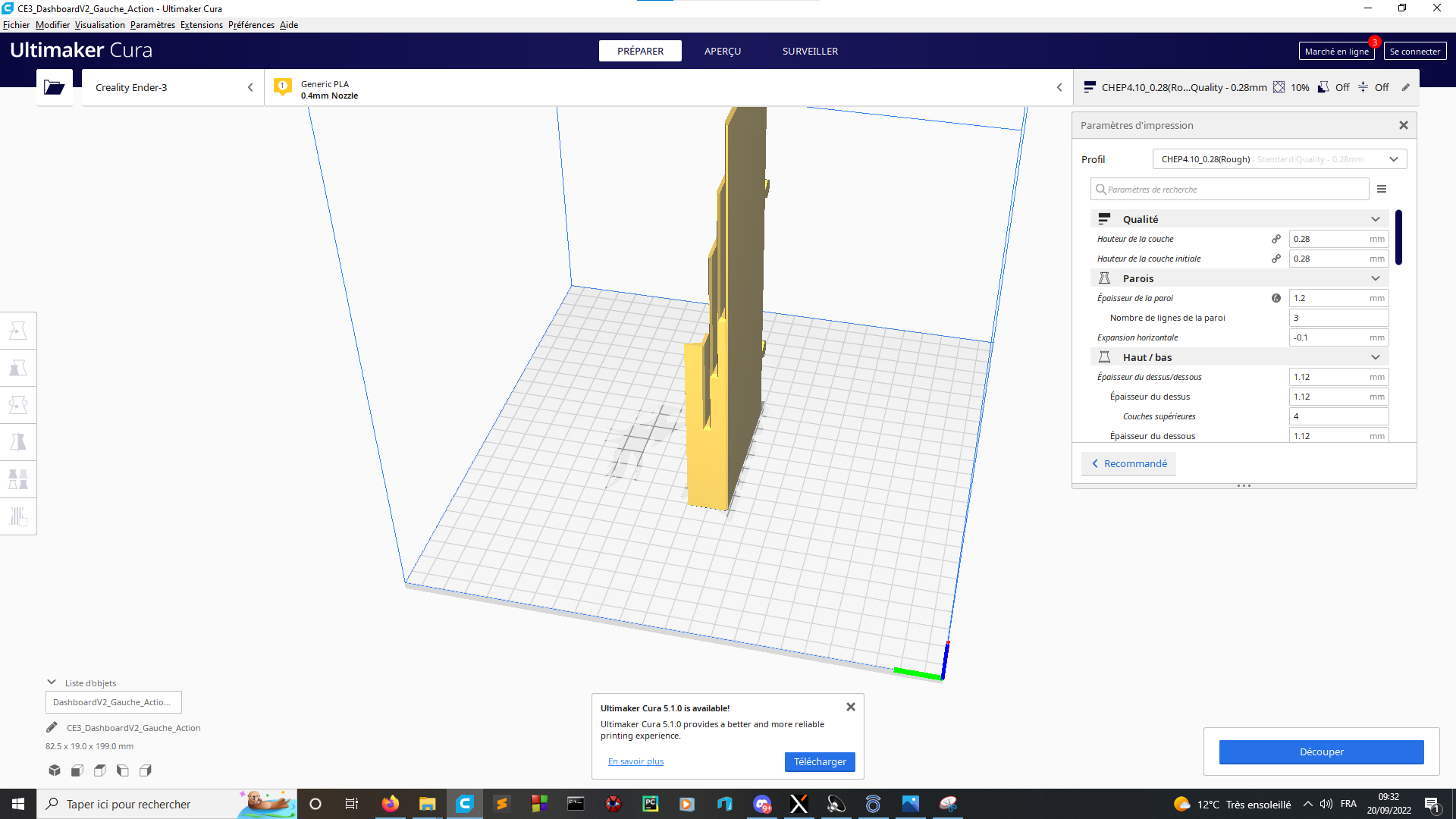The image size is (1456, 819).
Task: Select the Rotate tool in left toolbar
Action: point(18,405)
